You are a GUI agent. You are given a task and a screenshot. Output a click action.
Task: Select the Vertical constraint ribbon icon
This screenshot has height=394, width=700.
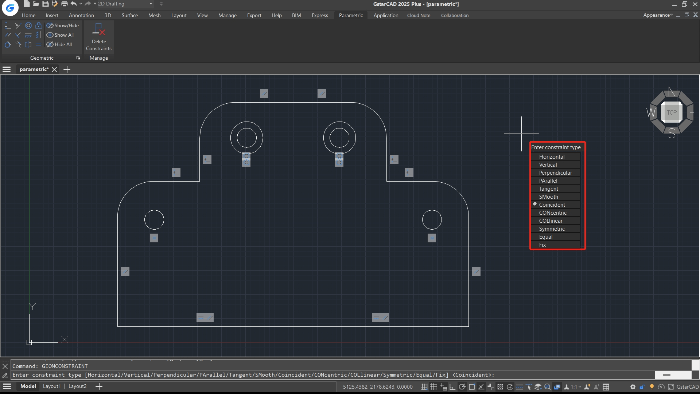pyautogui.click(x=38, y=35)
